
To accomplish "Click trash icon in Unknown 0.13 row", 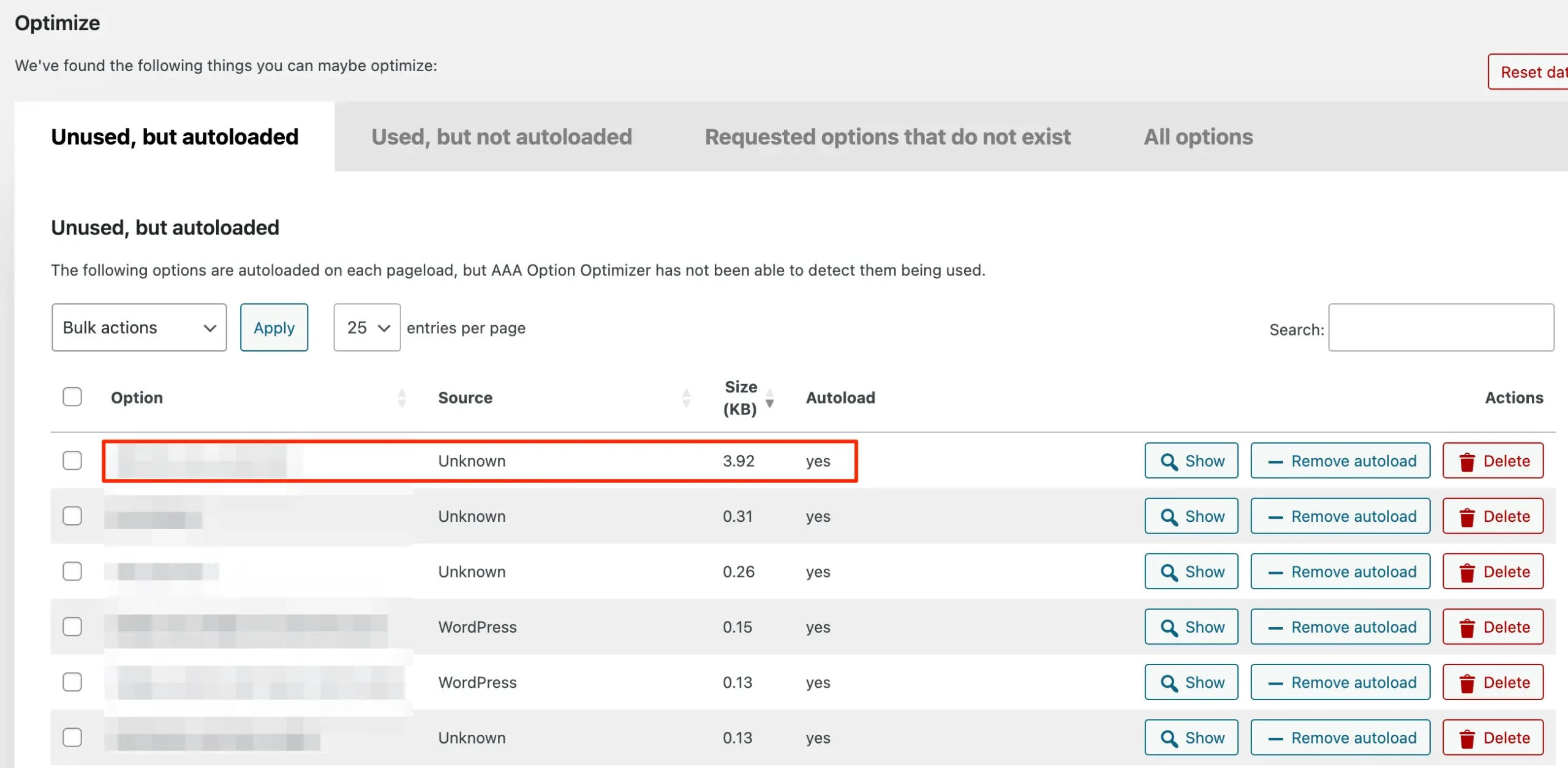I will tap(1467, 739).
